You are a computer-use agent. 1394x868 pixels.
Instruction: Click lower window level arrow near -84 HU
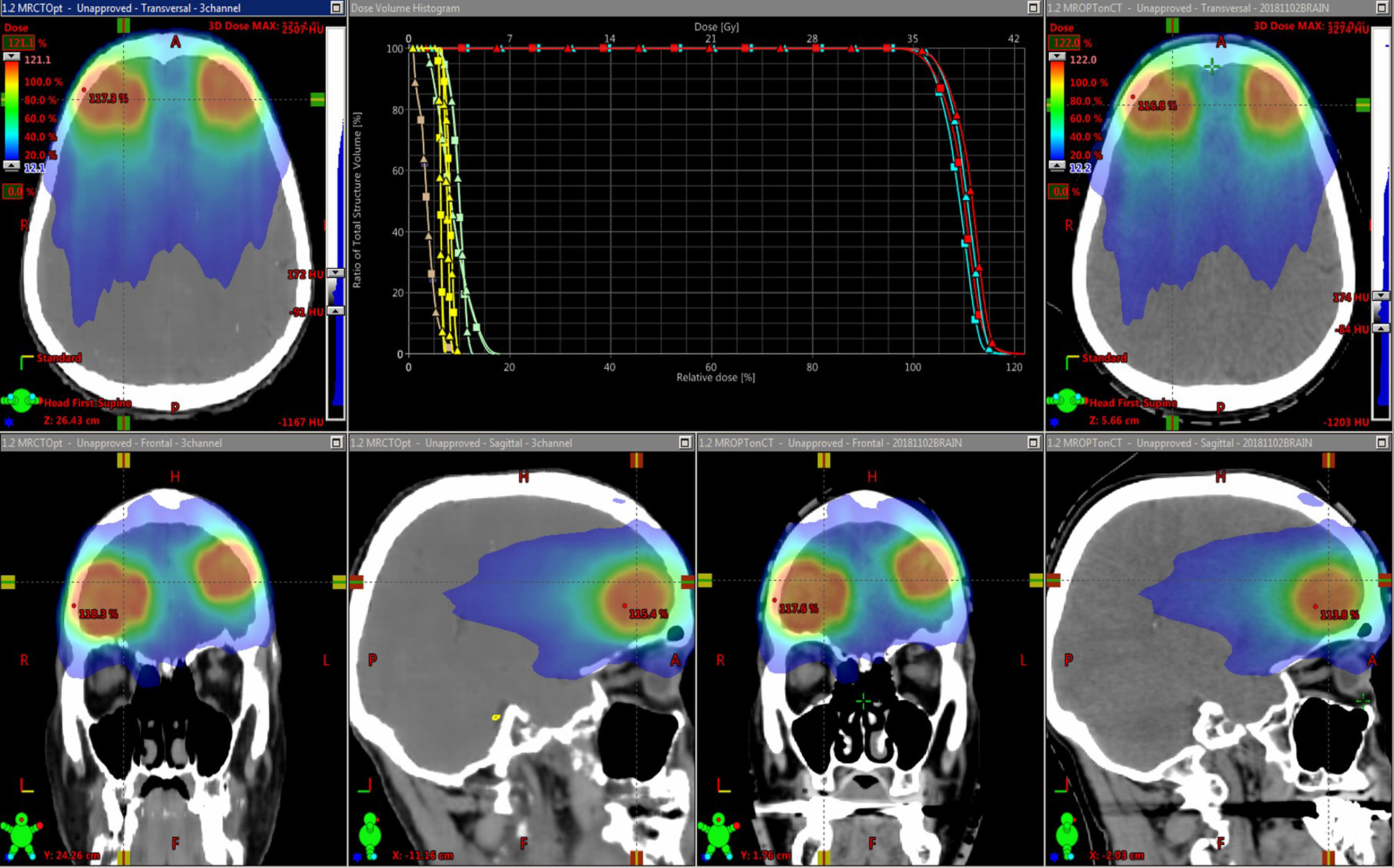[x=1382, y=328]
